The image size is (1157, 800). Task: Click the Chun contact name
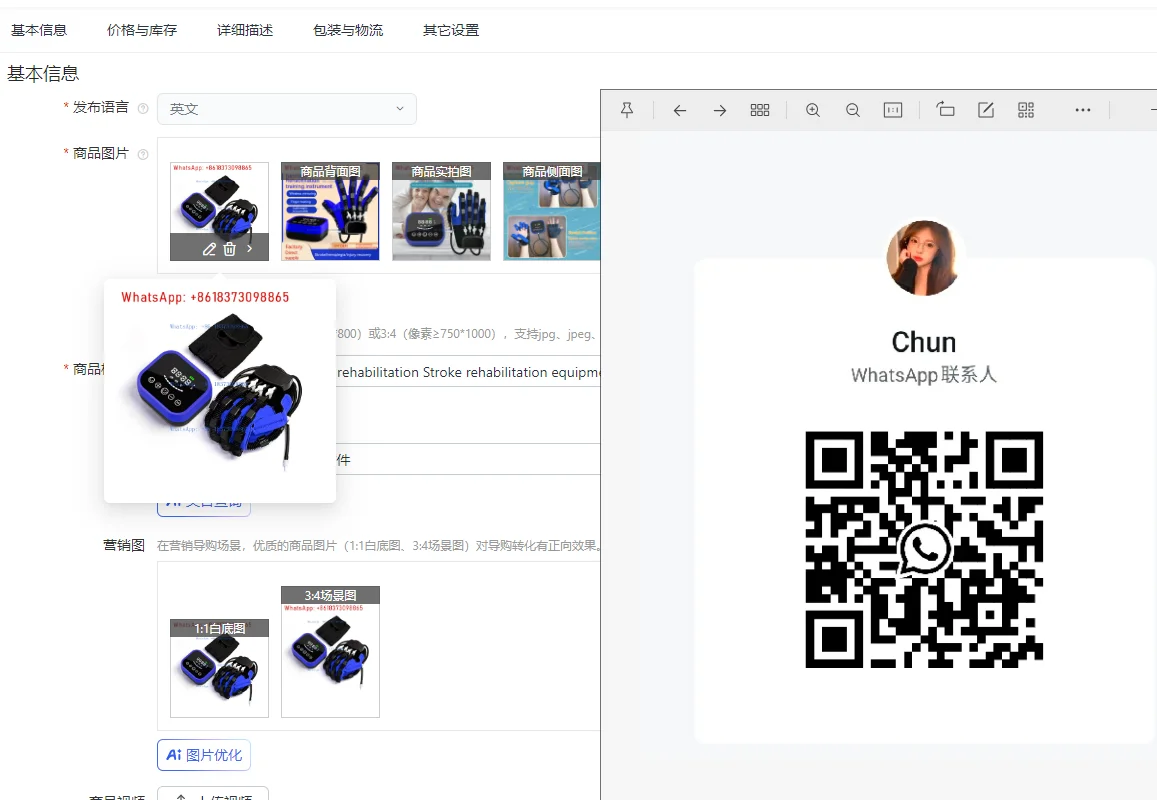924,342
